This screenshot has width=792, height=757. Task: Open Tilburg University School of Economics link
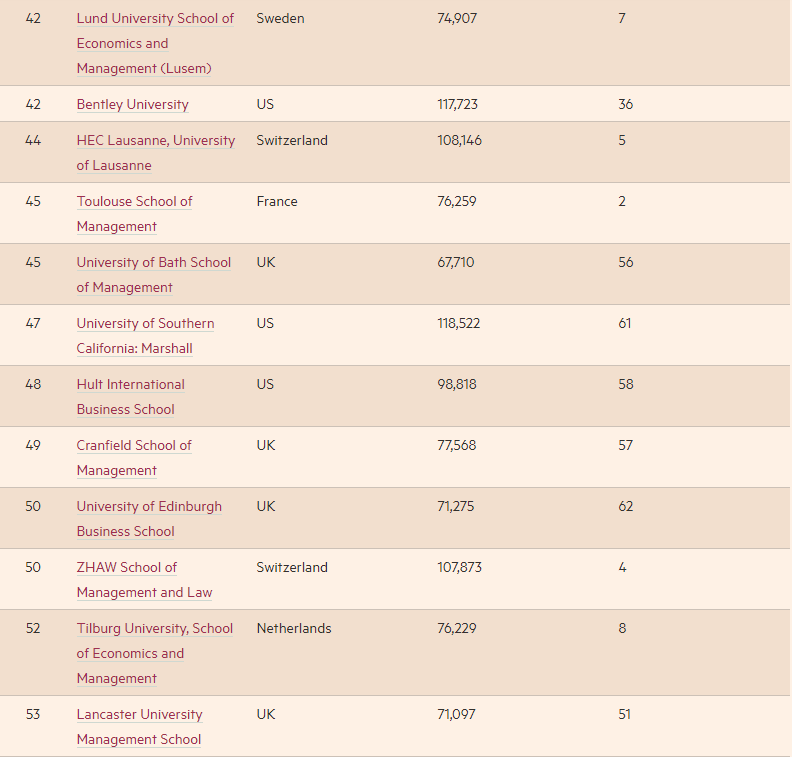(x=155, y=654)
